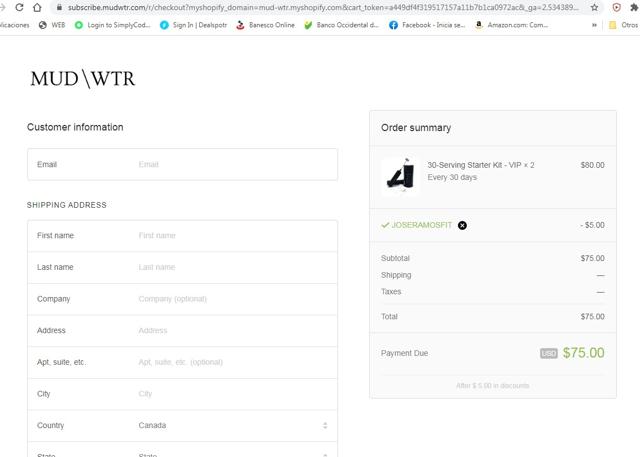Open the State dropdown

182,450
